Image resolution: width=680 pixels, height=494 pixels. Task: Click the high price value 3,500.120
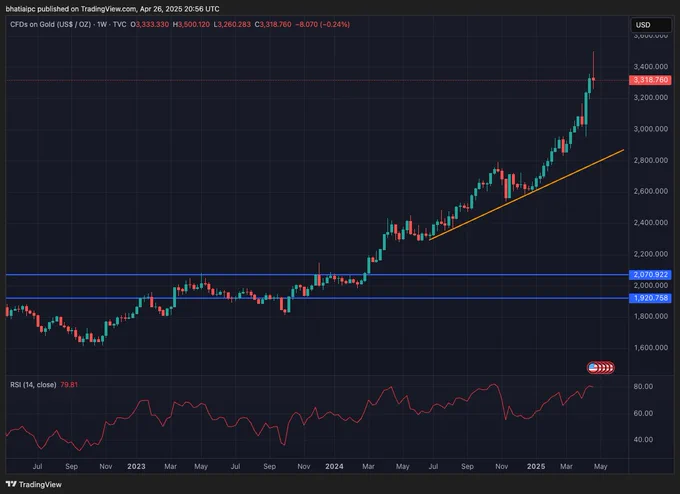coord(194,24)
